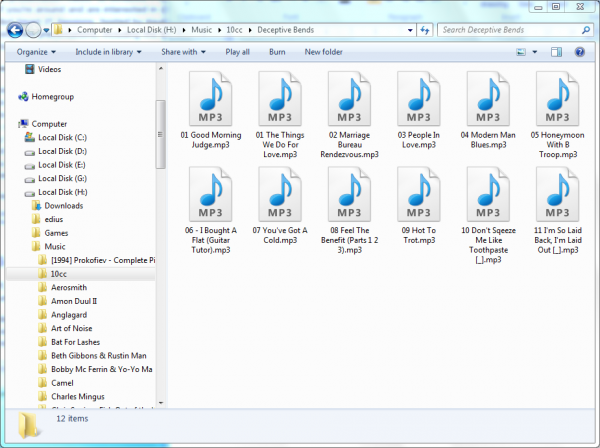This screenshot has width=600, height=448.
Task: Select Local Disk (G:) in the tree
Action: pos(62,178)
